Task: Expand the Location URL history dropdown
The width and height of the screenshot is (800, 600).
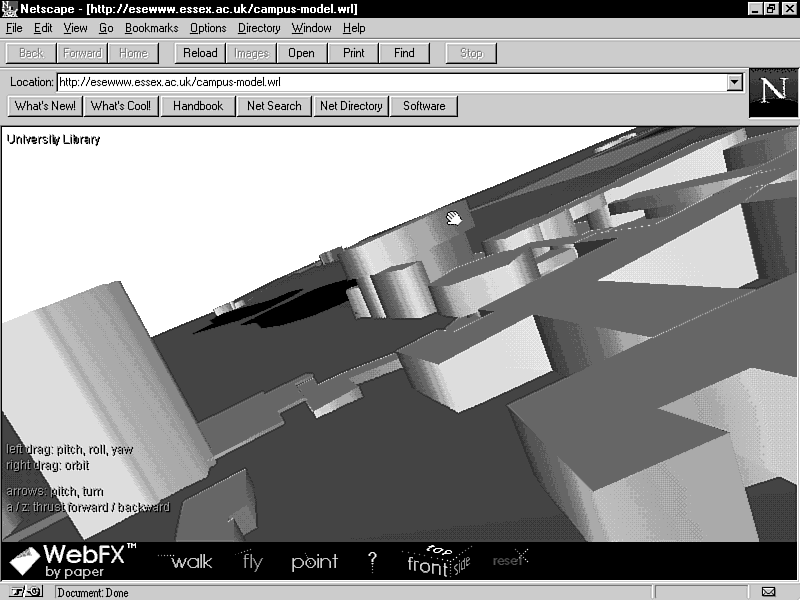Action: coord(735,82)
